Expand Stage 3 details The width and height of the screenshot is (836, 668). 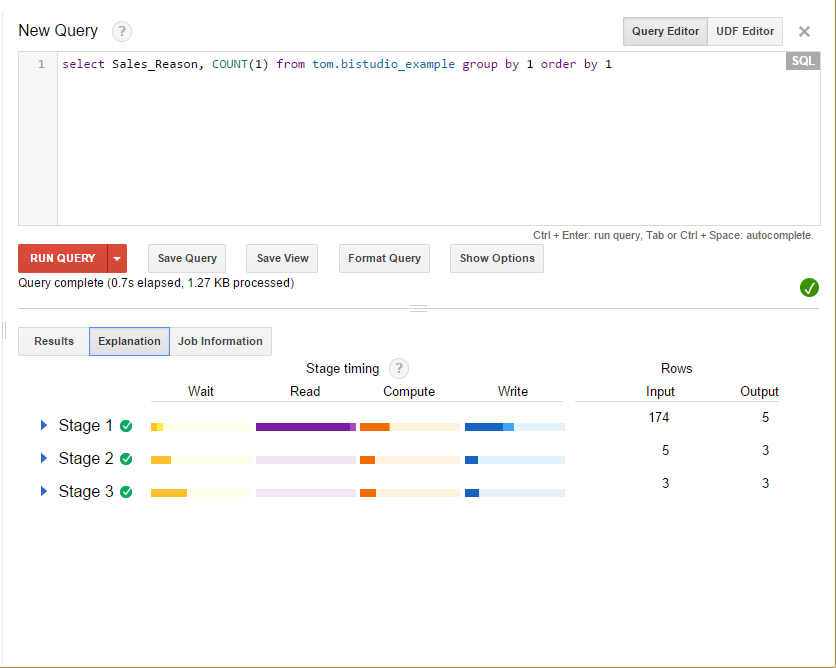click(44, 491)
